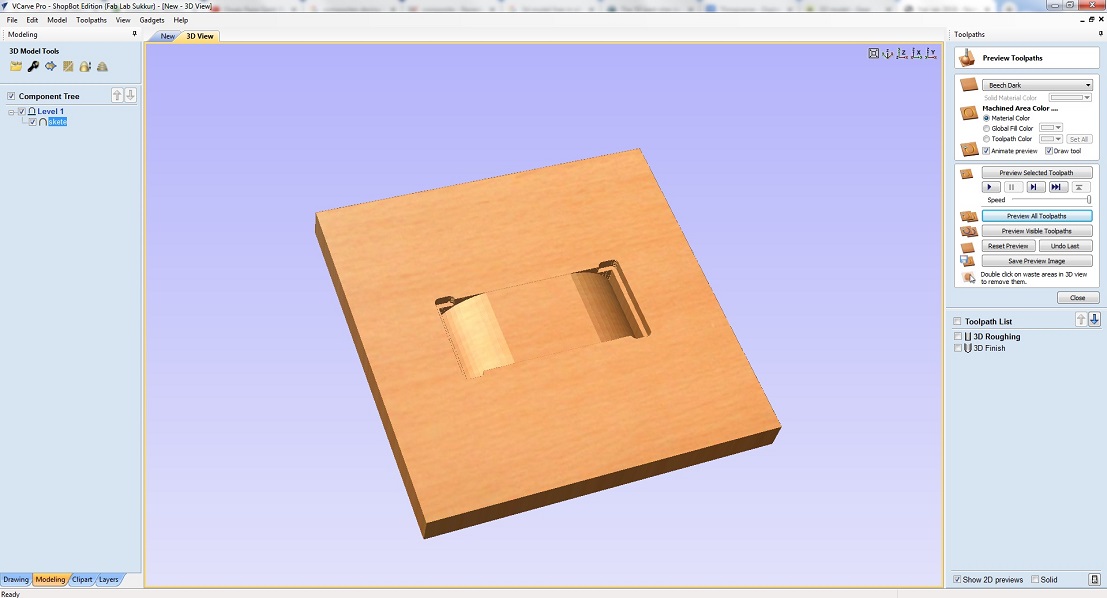
Task: Click Preview Selected Toolpath button
Action: coord(1036,172)
